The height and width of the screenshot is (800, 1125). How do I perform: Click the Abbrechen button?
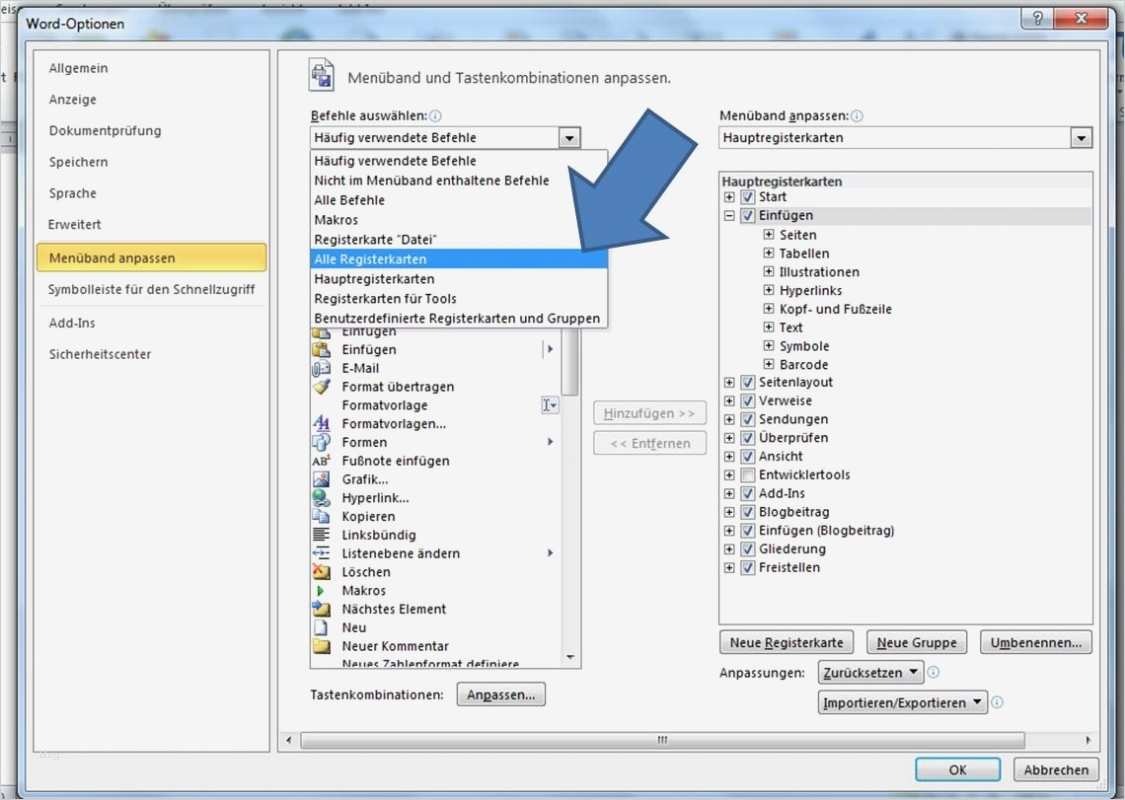pyautogui.click(x=1055, y=769)
